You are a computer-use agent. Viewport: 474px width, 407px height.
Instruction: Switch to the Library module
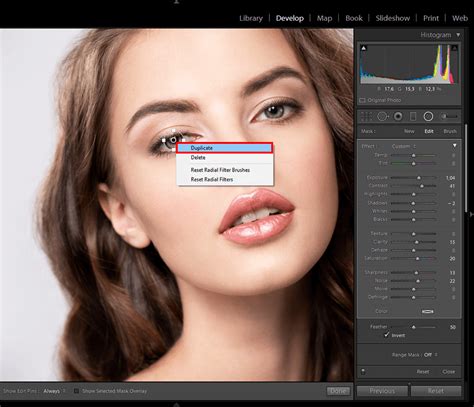251,18
